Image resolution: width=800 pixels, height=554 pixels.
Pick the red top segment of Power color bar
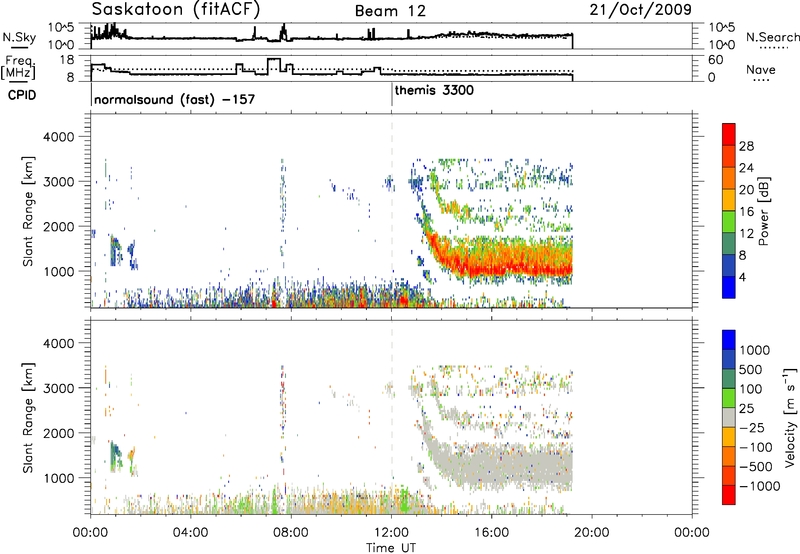coord(729,134)
